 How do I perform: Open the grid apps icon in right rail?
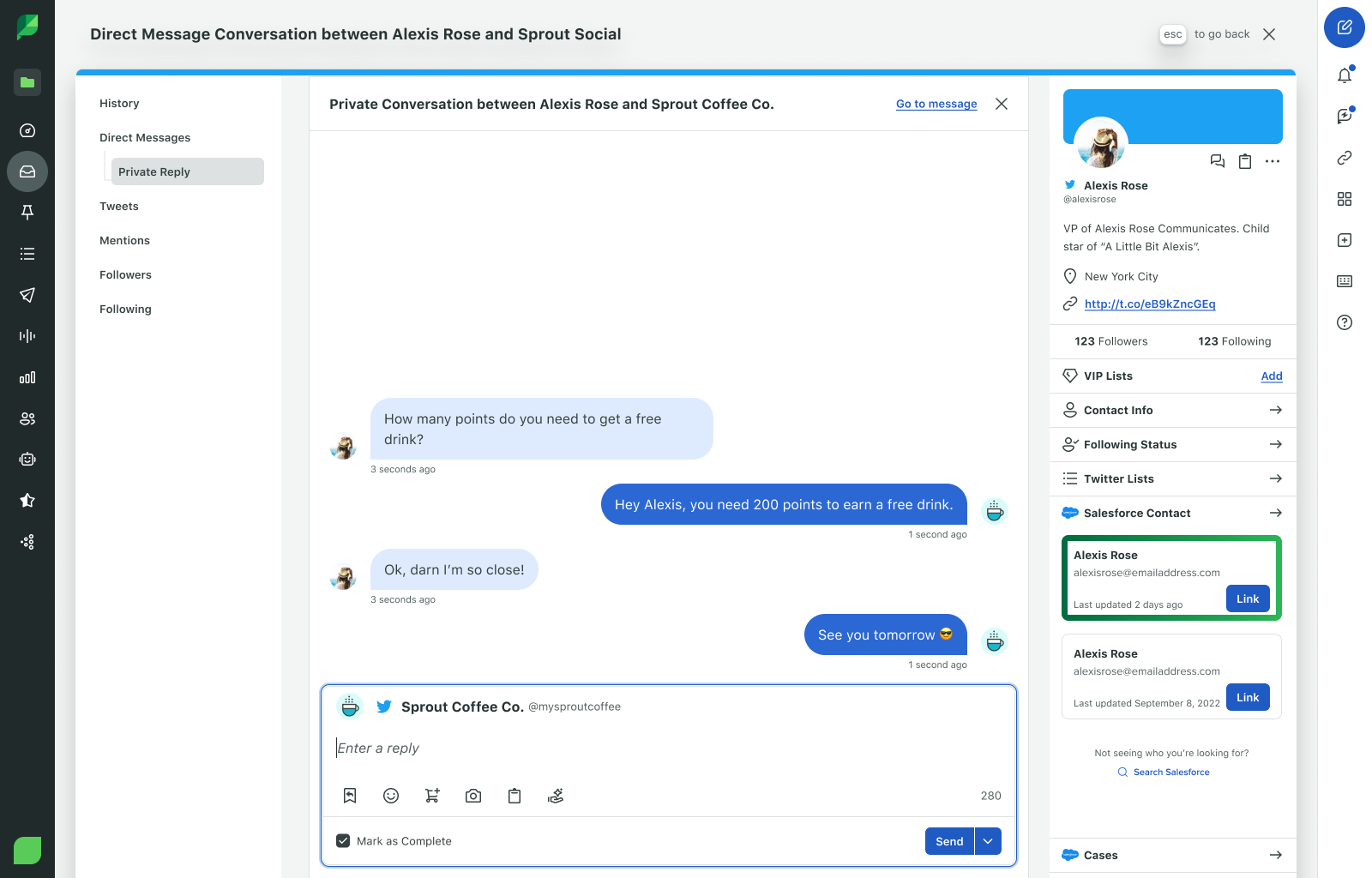coord(1345,199)
